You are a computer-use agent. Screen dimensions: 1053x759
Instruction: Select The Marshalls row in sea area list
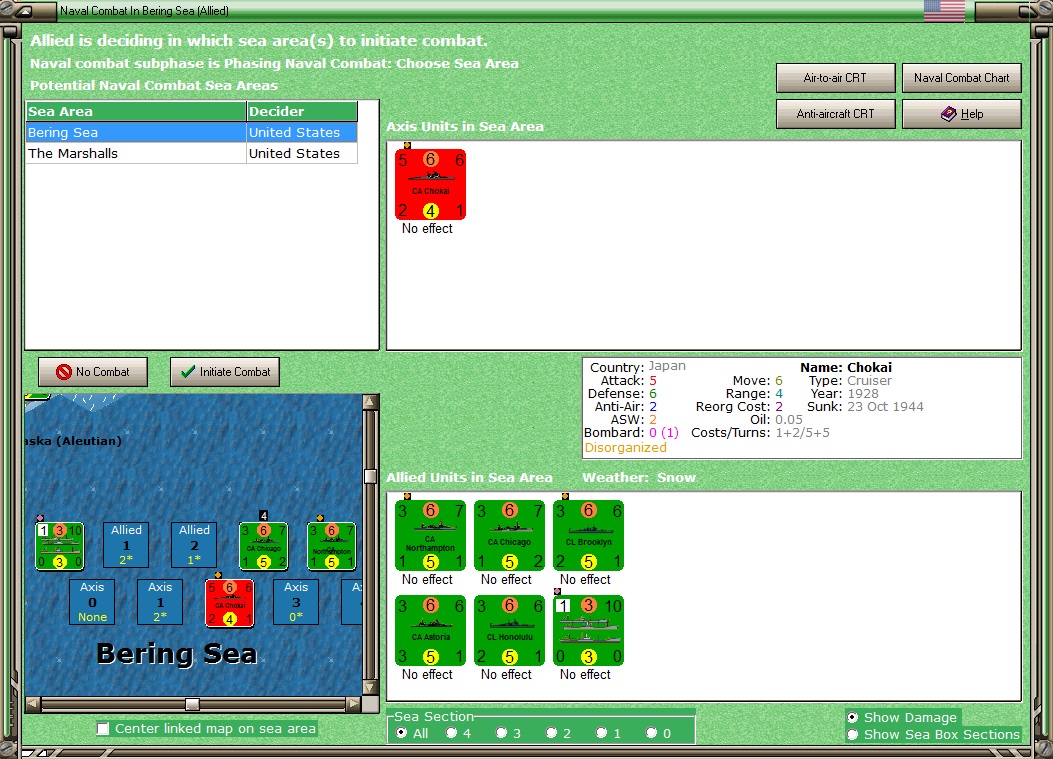[191, 153]
